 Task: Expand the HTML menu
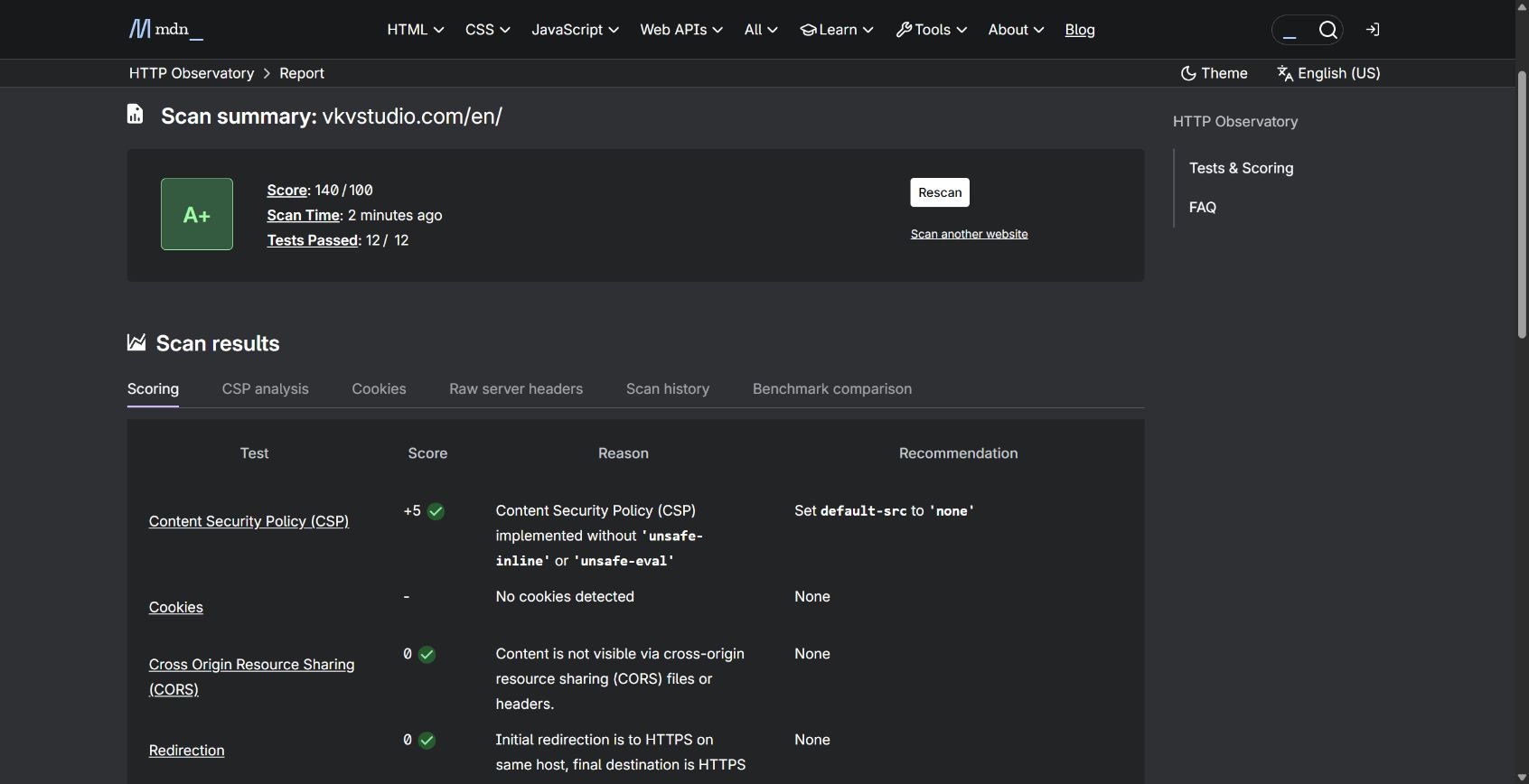point(415,30)
